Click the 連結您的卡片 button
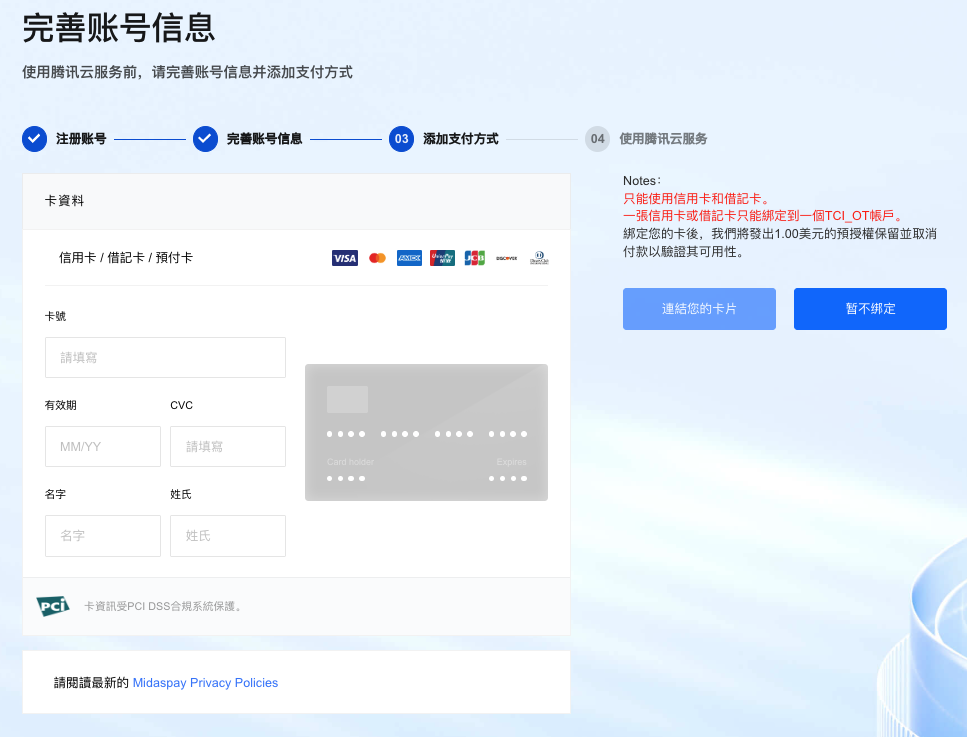The image size is (967, 737). [699, 309]
